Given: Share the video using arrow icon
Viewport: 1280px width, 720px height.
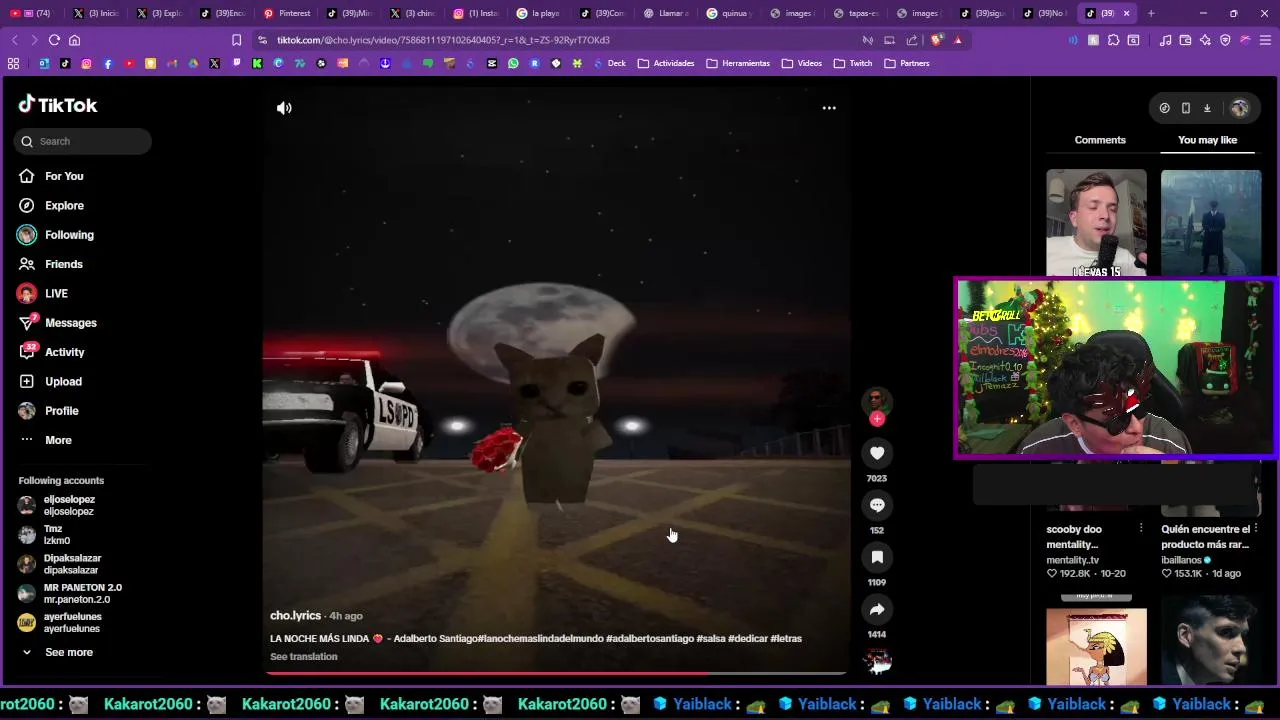Looking at the screenshot, I should (877, 609).
